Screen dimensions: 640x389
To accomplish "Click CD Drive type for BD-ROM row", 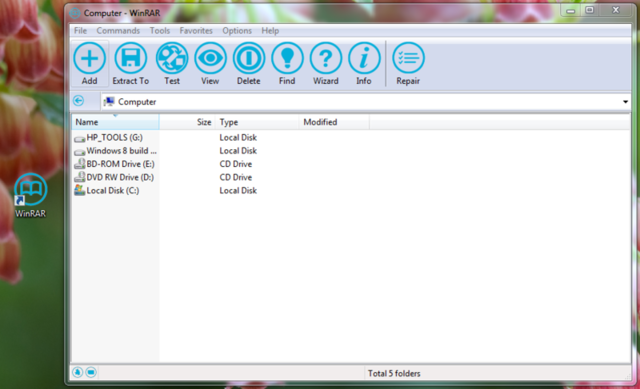I will [x=236, y=164].
